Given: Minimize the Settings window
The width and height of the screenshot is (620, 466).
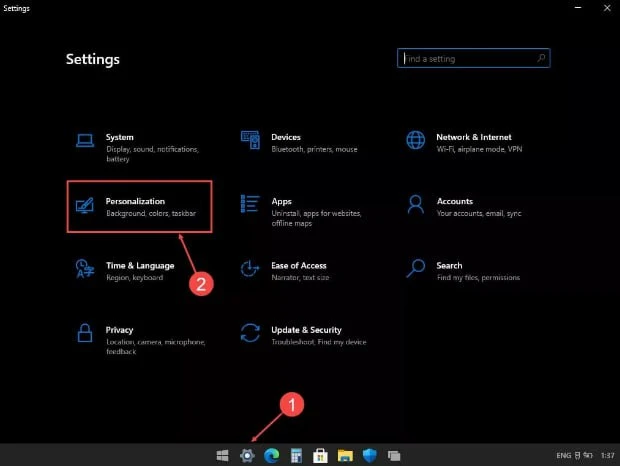Looking at the screenshot, I should [x=578, y=8].
